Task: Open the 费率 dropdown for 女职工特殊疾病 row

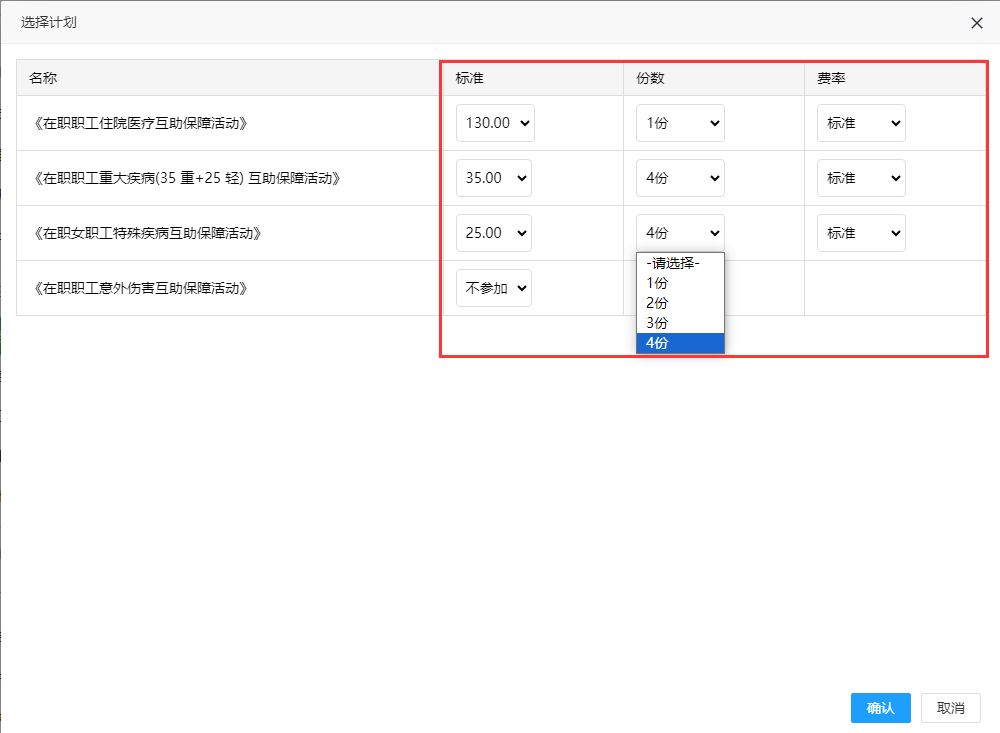Action: tap(861, 233)
